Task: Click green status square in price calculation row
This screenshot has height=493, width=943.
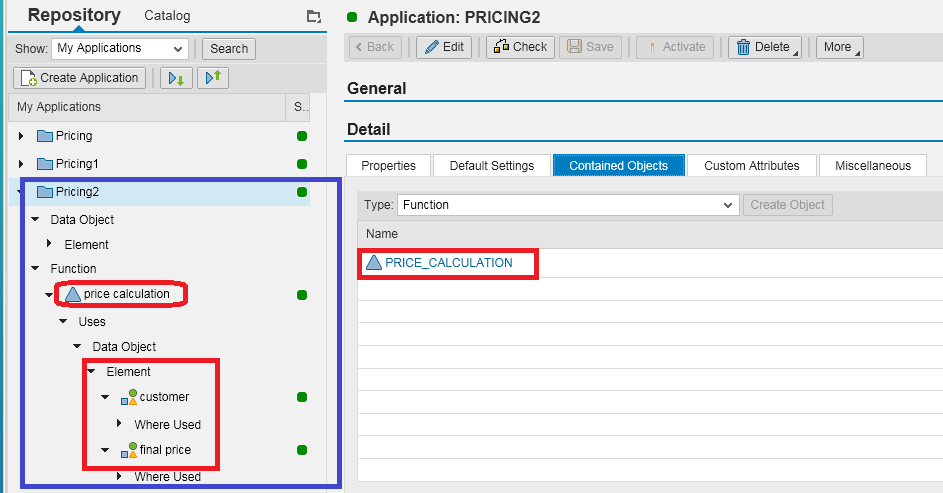Action: 302,295
